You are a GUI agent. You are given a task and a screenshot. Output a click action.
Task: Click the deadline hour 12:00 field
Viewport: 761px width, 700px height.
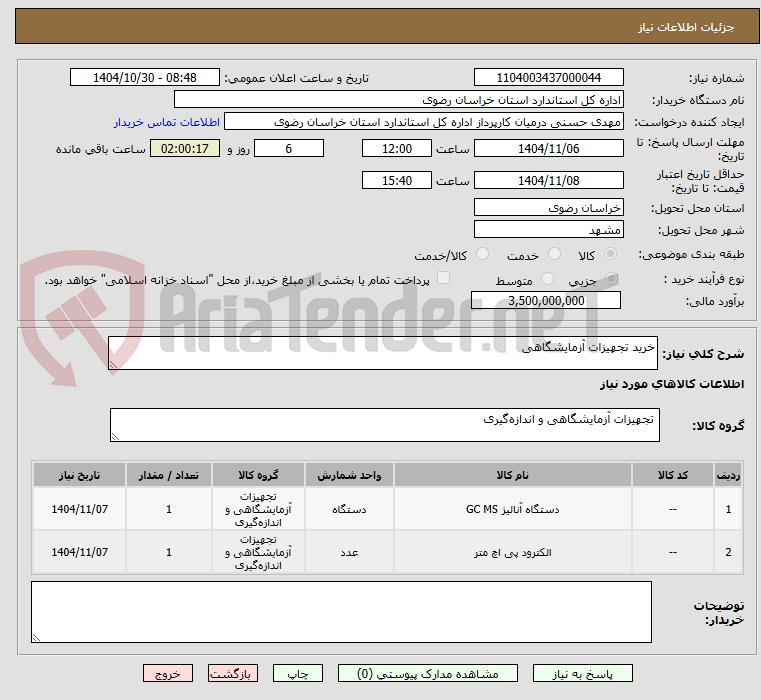point(397,148)
